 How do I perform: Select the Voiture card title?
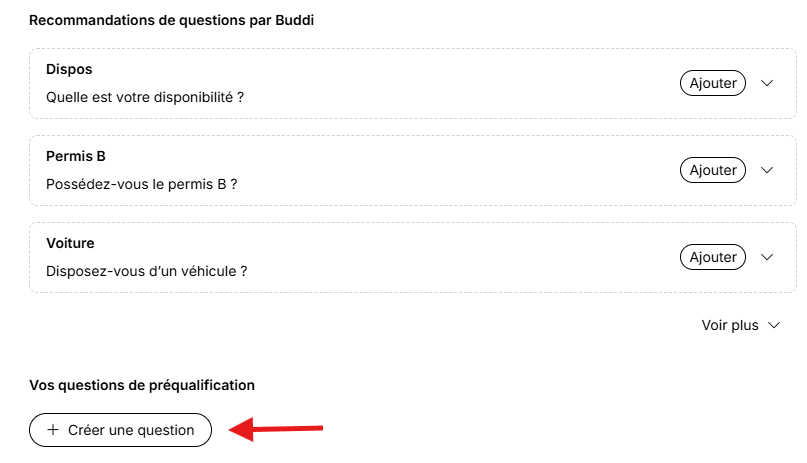pos(70,243)
